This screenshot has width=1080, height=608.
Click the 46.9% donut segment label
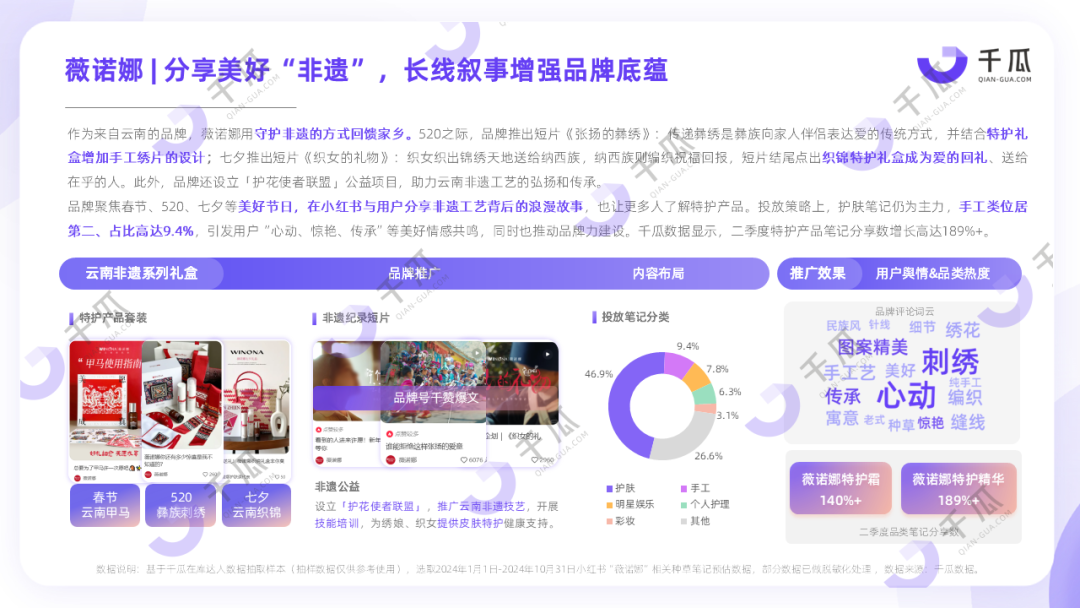click(x=599, y=374)
